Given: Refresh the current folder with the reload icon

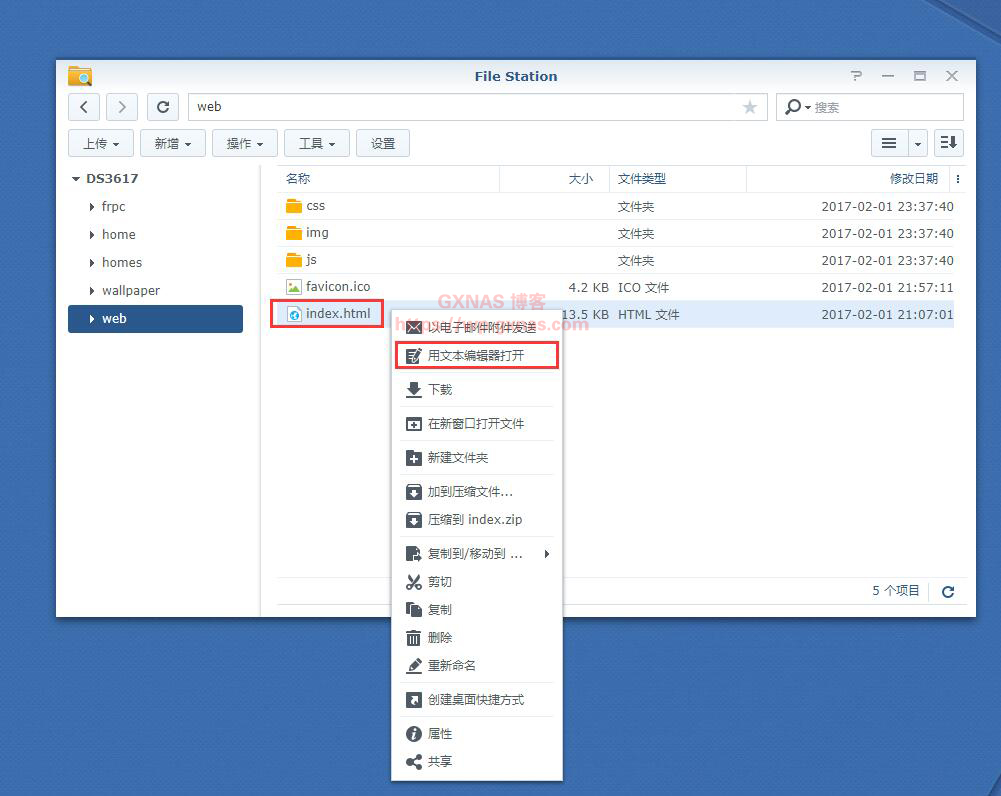Looking at the screenshot, I should pos(163,107).
